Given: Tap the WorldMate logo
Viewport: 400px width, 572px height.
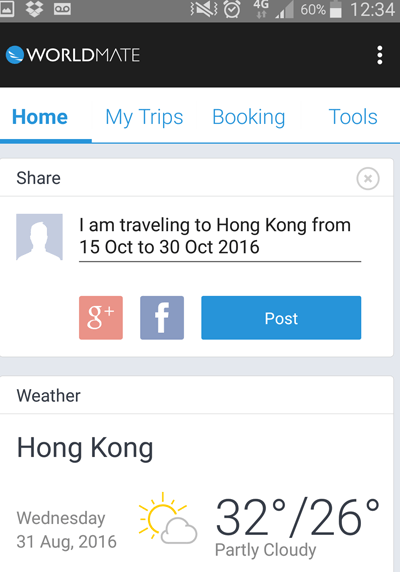Looking at the screenshot, I should [73, 55].
